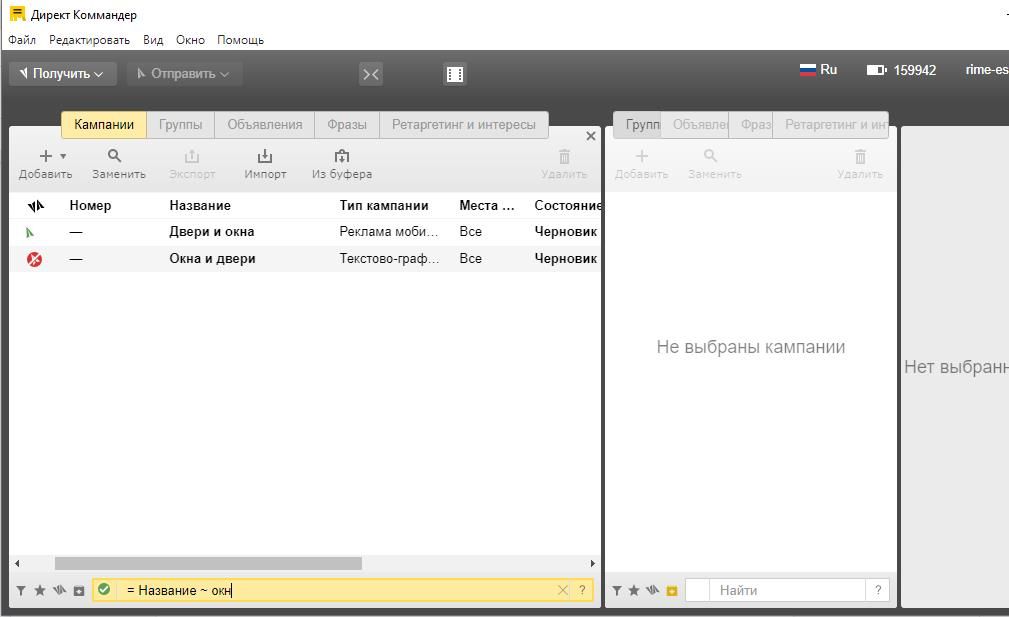Click the left scroll arrow of campaigns table
Screen dimensions: 1009x617
(17, 564)
